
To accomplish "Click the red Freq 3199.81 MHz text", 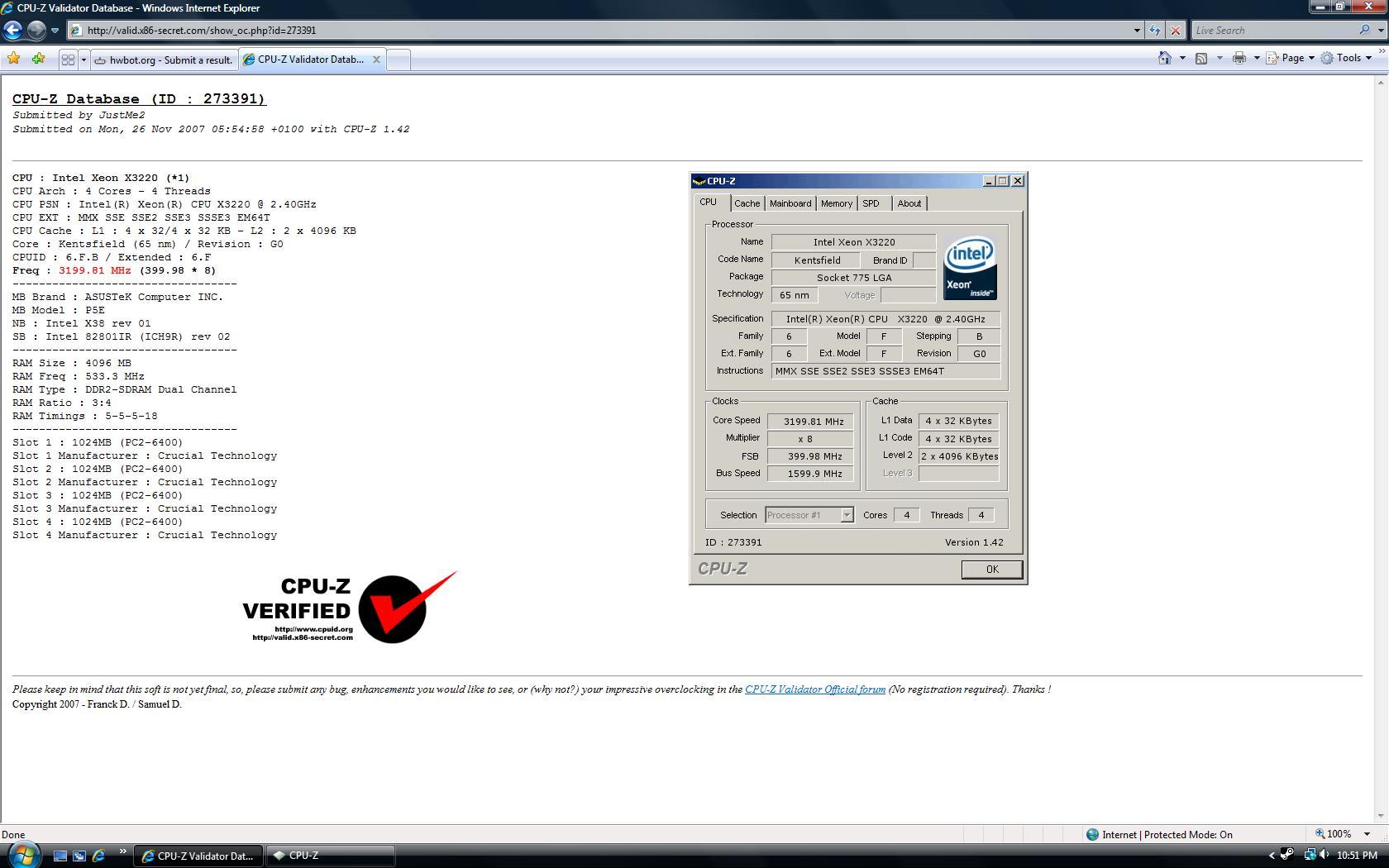I will click(95, 270).
